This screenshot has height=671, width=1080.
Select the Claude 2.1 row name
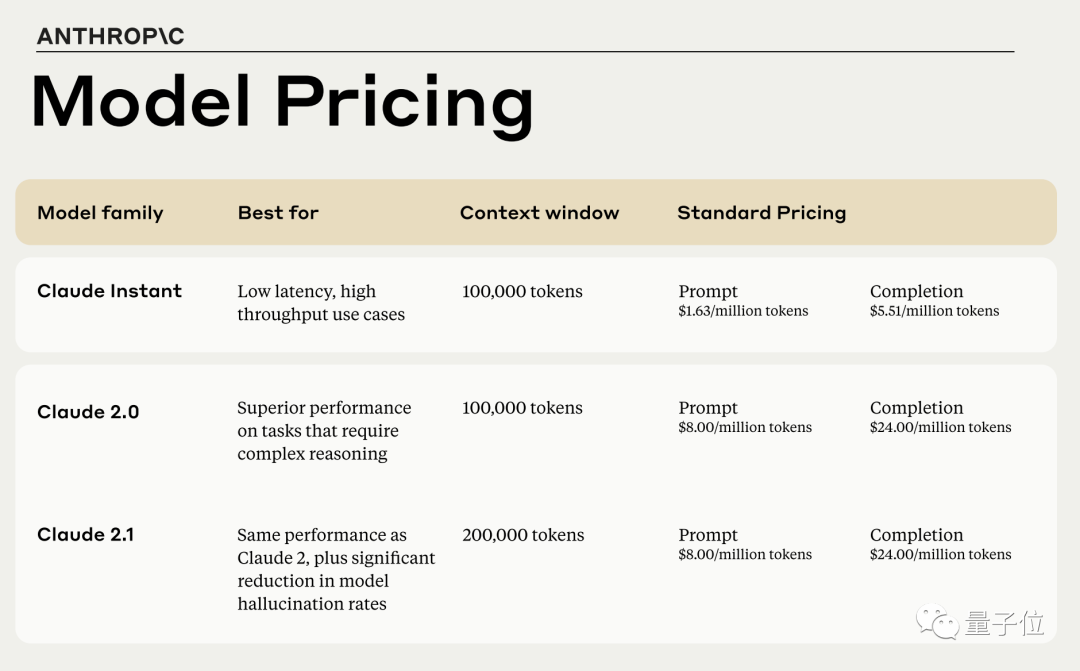coord(85,534)
